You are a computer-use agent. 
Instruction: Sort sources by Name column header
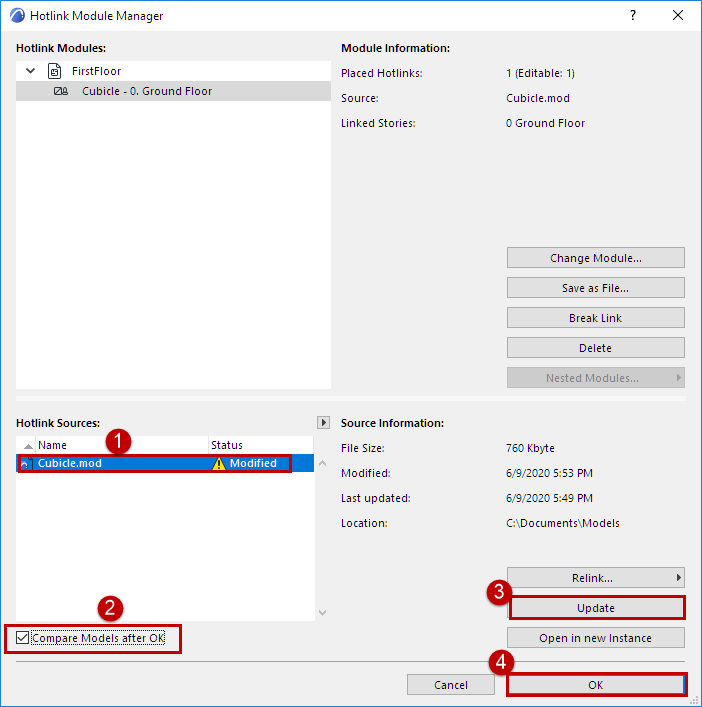click(x=122, y=445)
